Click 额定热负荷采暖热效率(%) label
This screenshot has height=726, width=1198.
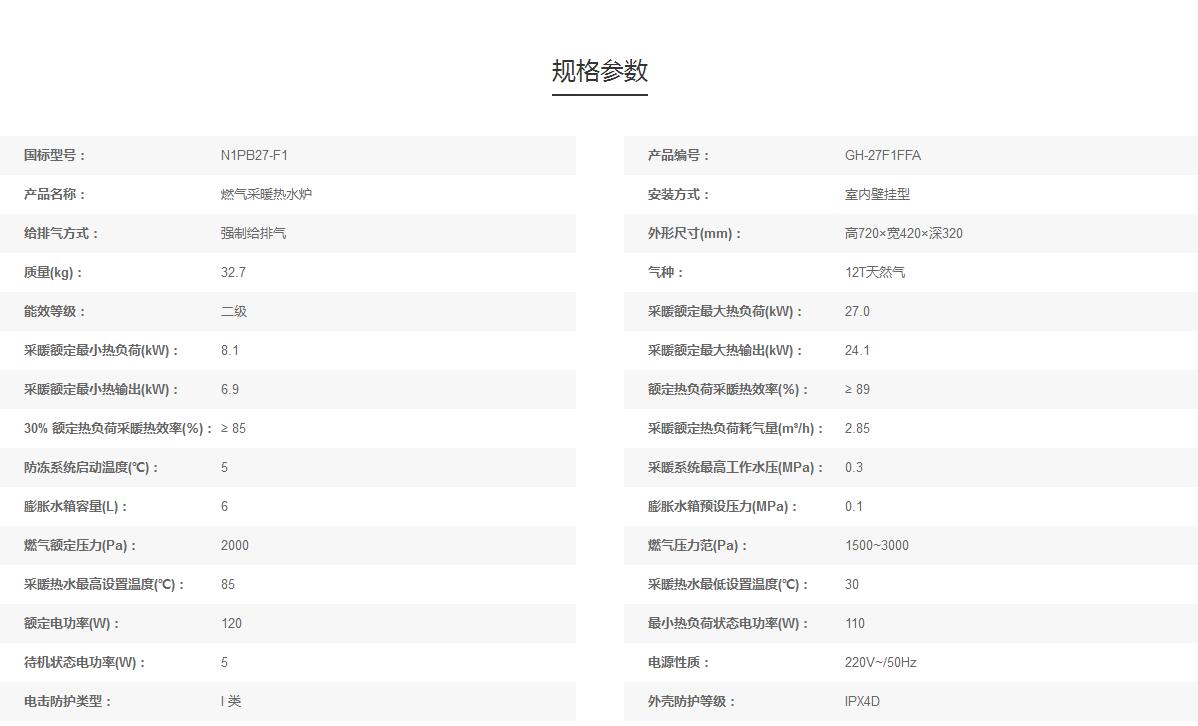point(728,389)
